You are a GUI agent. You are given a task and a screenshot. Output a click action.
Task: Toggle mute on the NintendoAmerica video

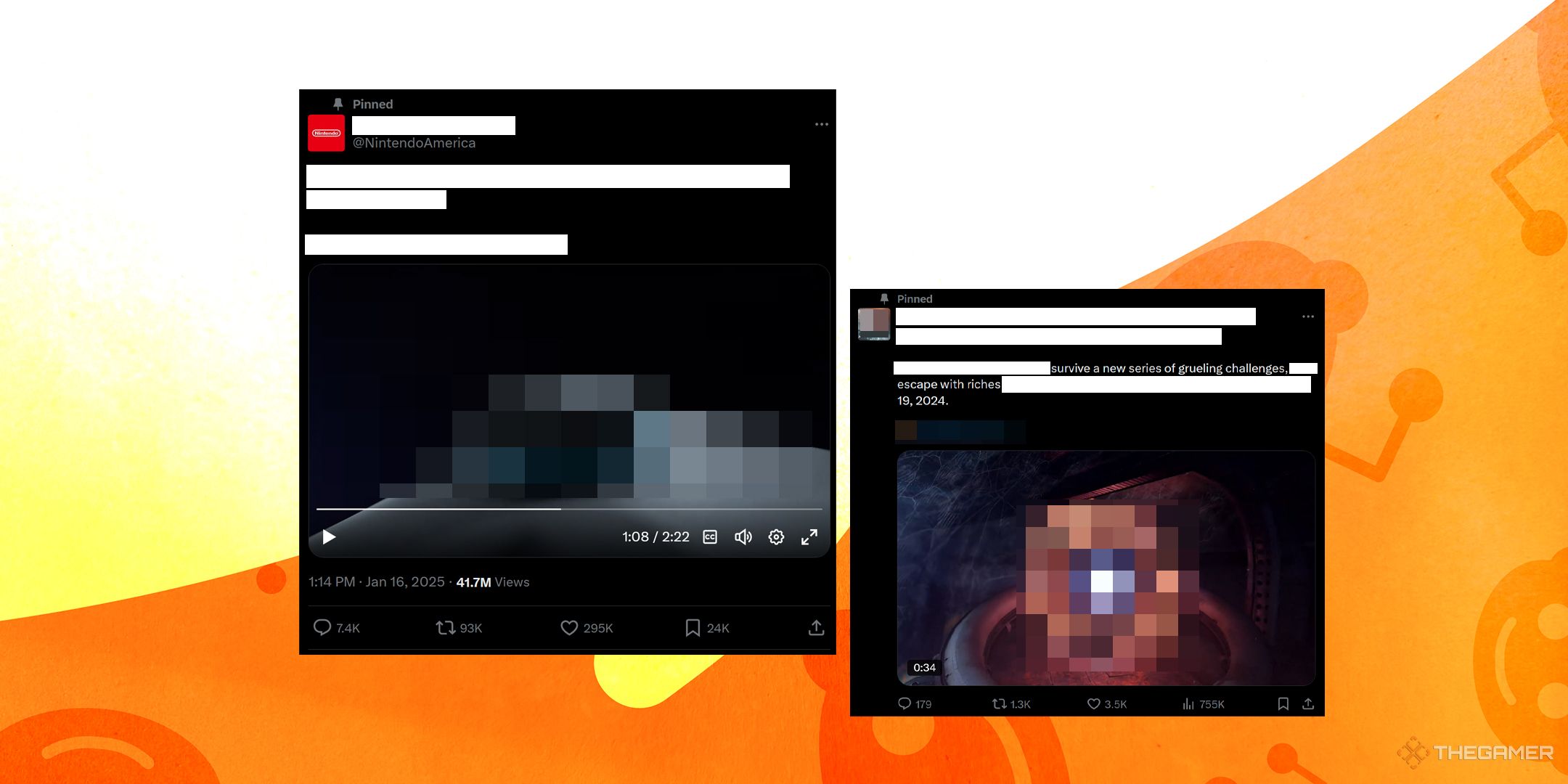tap(745, 539)
